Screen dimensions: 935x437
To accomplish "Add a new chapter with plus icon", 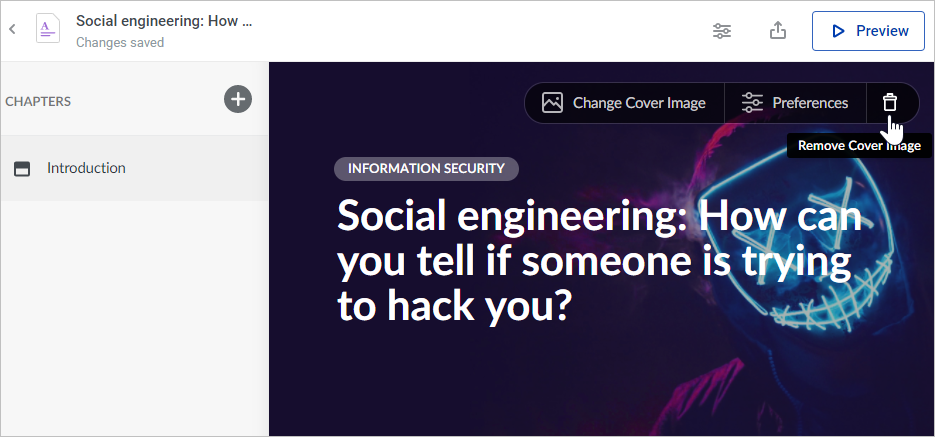I will pyautogui.click(x=238, y=99).
